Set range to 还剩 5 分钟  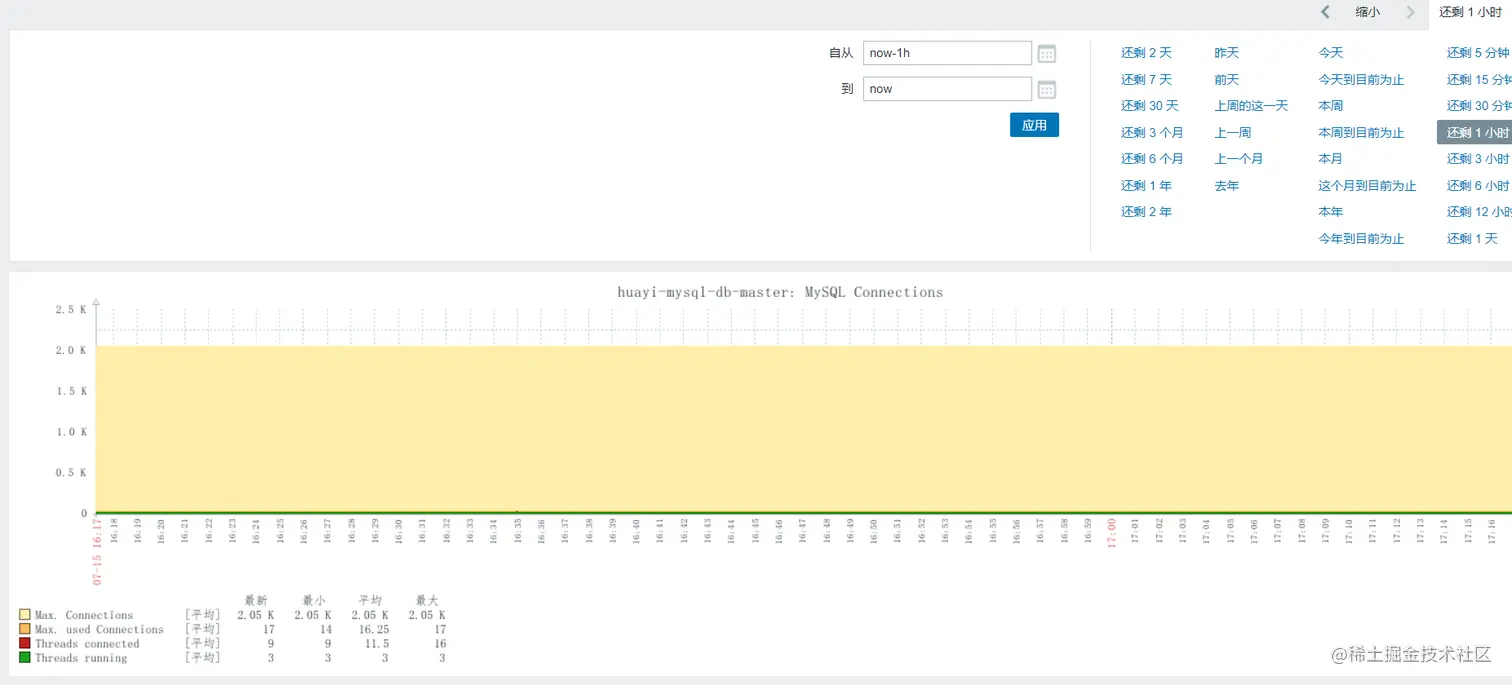point(1478,53)
